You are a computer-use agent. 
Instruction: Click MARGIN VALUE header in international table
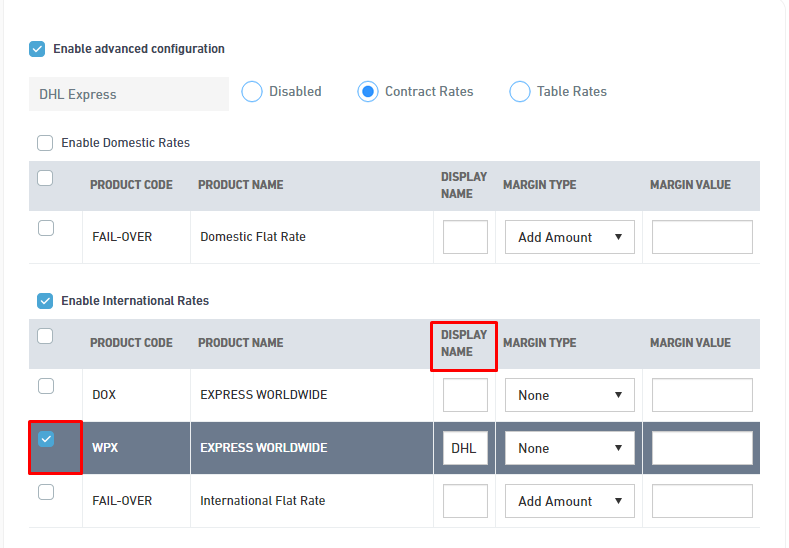click(690, 343)
